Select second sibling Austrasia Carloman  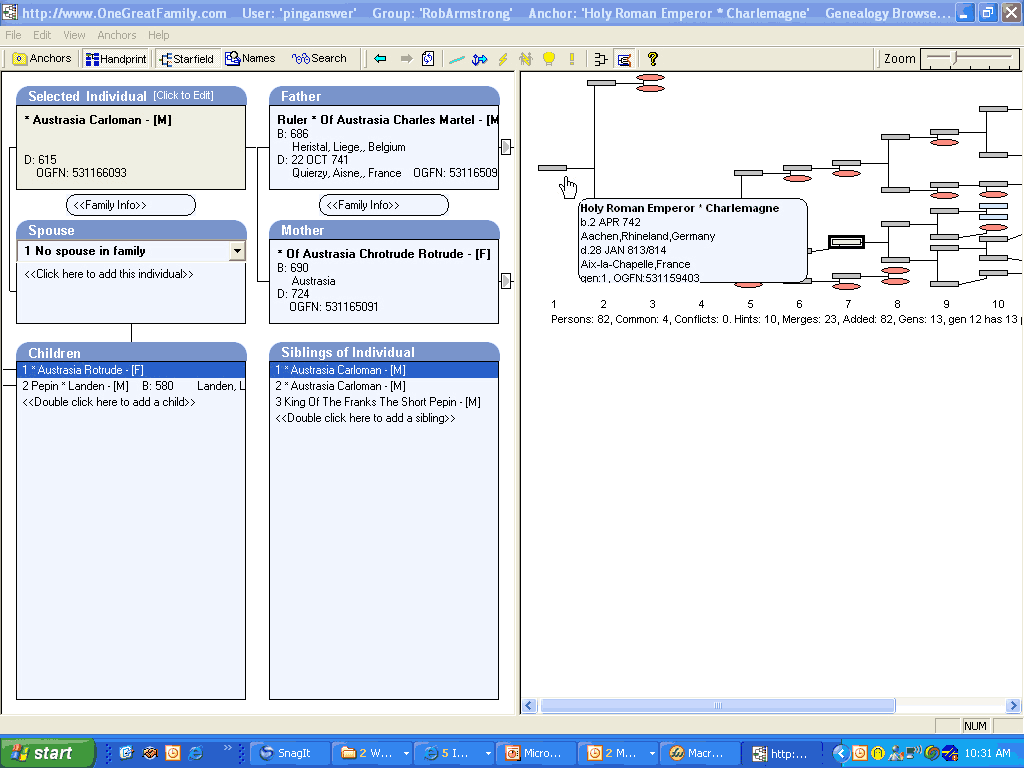tap(384, 386)
